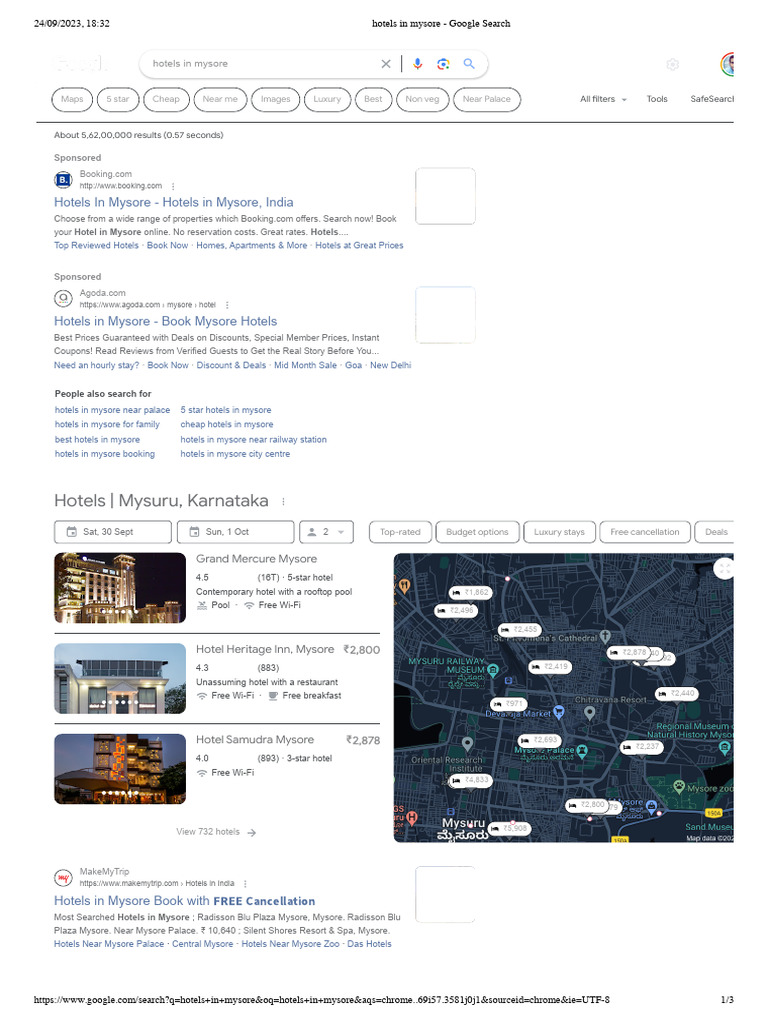The height and width of the screenshot is (1024, 768).
Task: Toggle the Top-rated hotel filter
Action: (400, 532)
